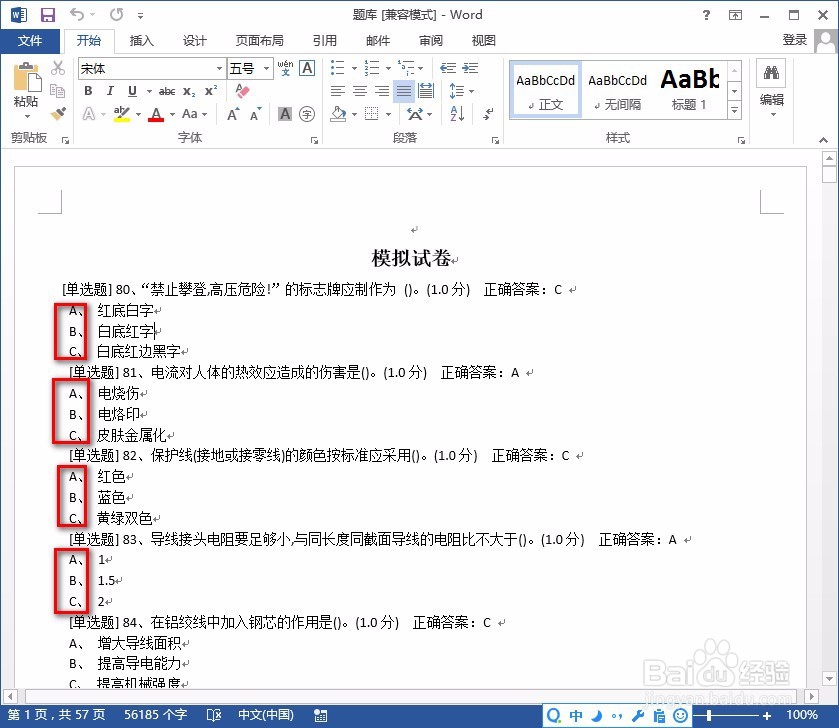The height and width of the screenshot is (728, 839).
Task: Apply yellow text highlight color
Action: pos(122,114)
